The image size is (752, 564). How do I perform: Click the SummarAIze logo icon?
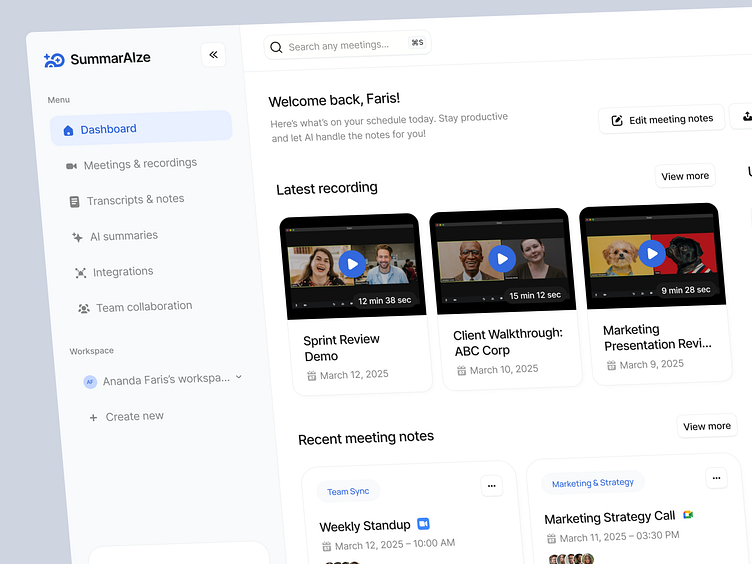[x=54, y=60]
